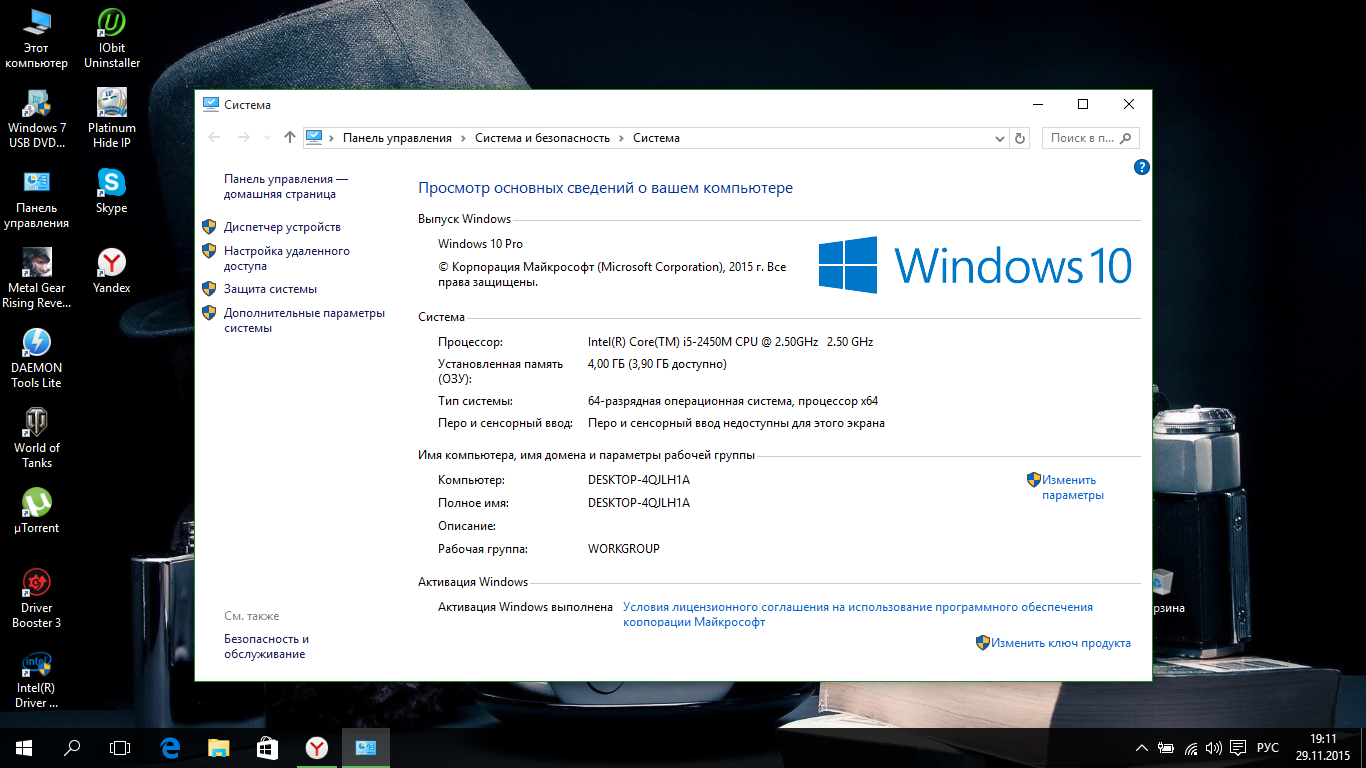Open Yandex browser from the taskbar

(x=316, y=747)
